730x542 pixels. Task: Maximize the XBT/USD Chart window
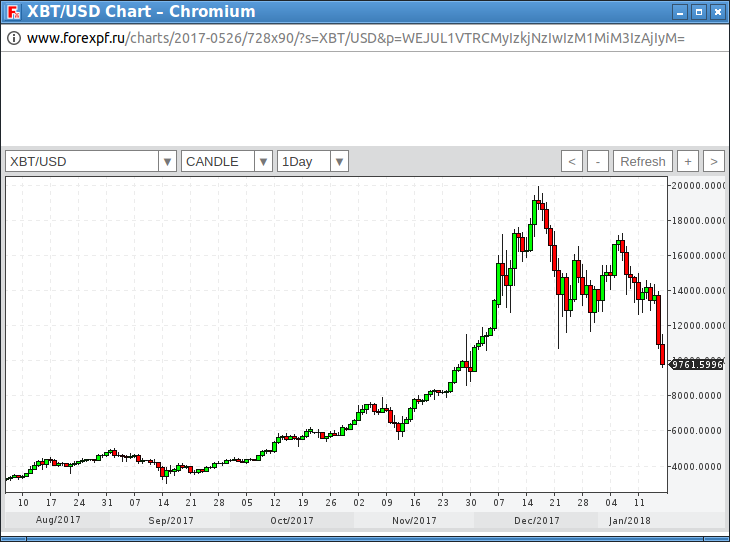click(x=699, y=12)
